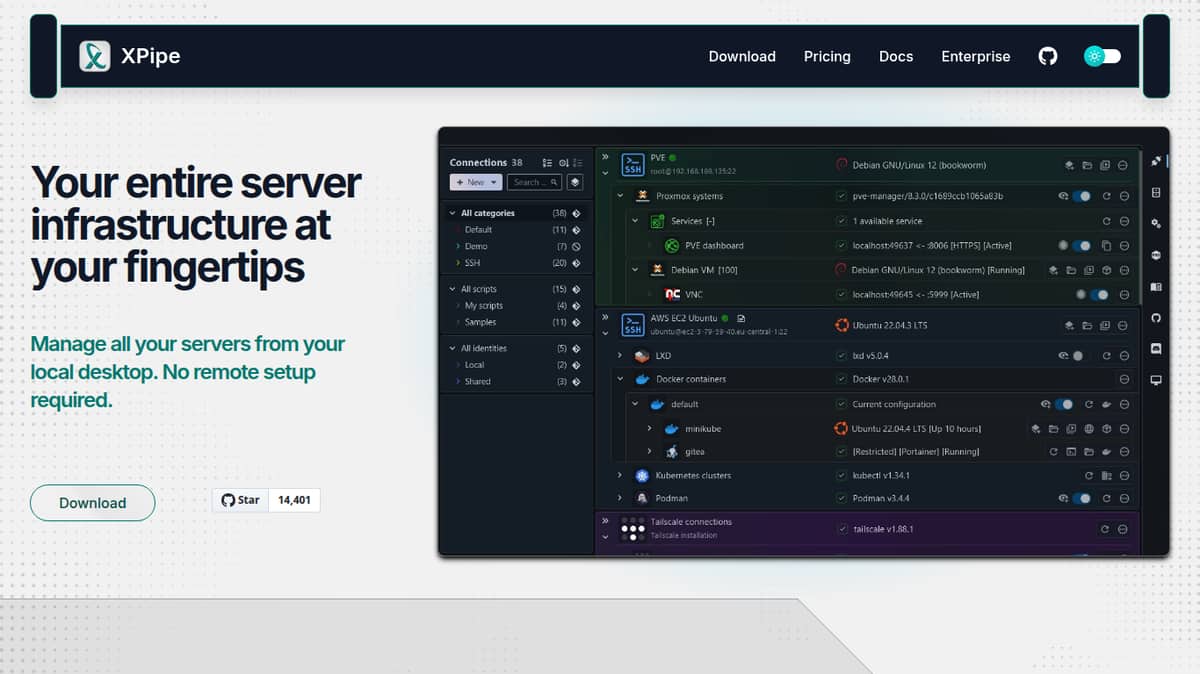
Task: Expand the Demo category
Action: click(458, 246)
